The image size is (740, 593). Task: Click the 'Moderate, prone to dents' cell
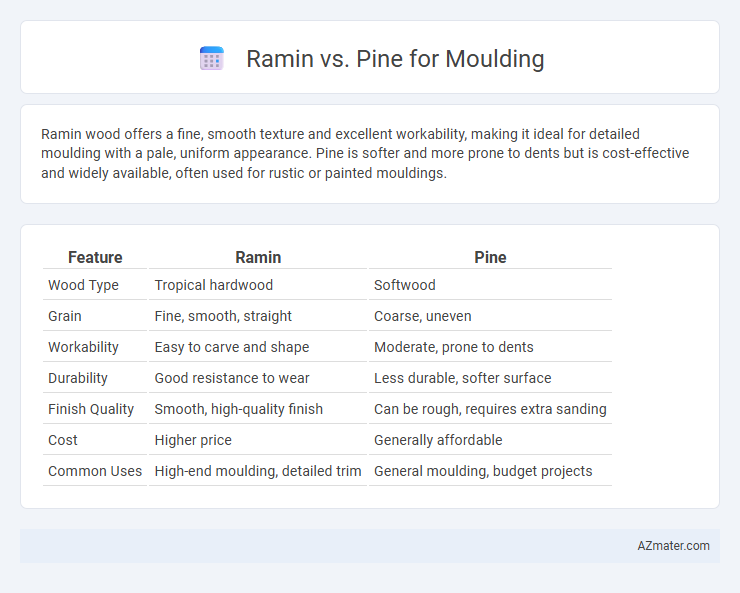pyautogui.click(x=454, y=347)
